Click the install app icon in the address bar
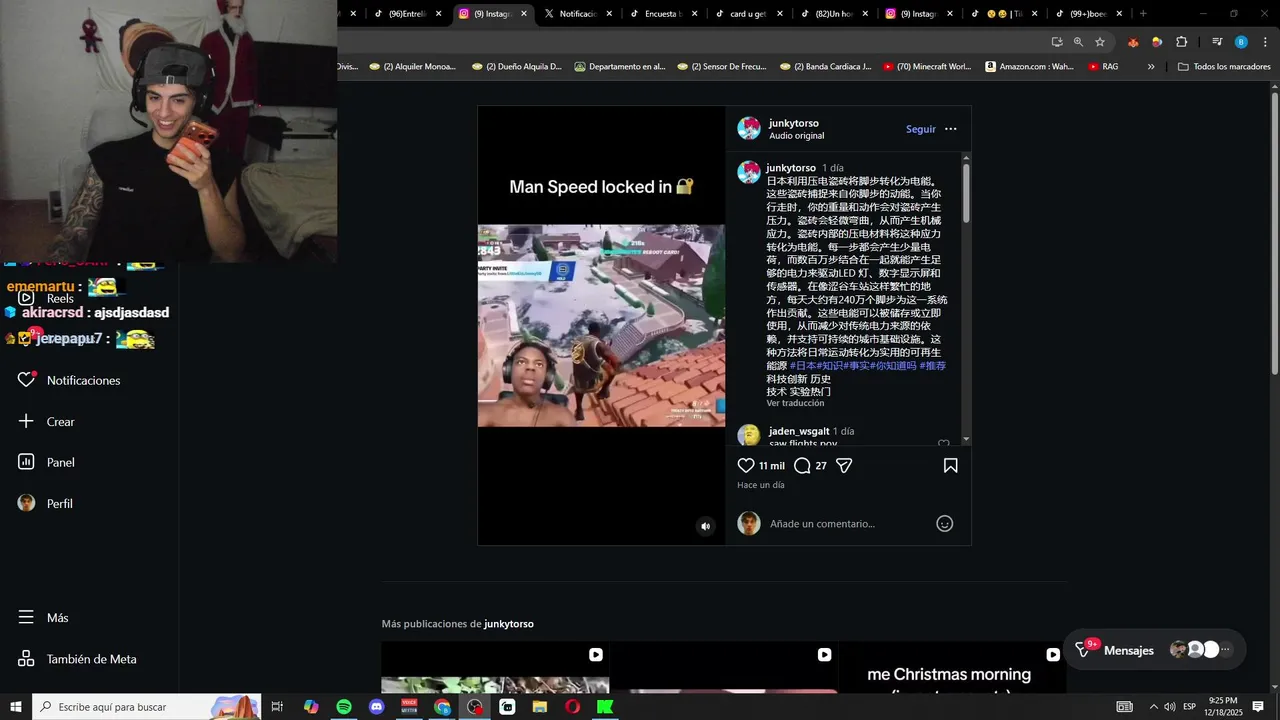The height and width of the screenshot is (720, 1280). [x=1057, y=42]
